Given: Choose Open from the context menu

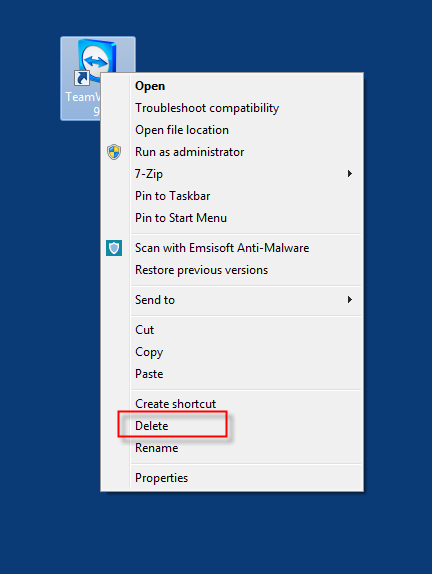Looking at the screenshot, I should [150, 86].
